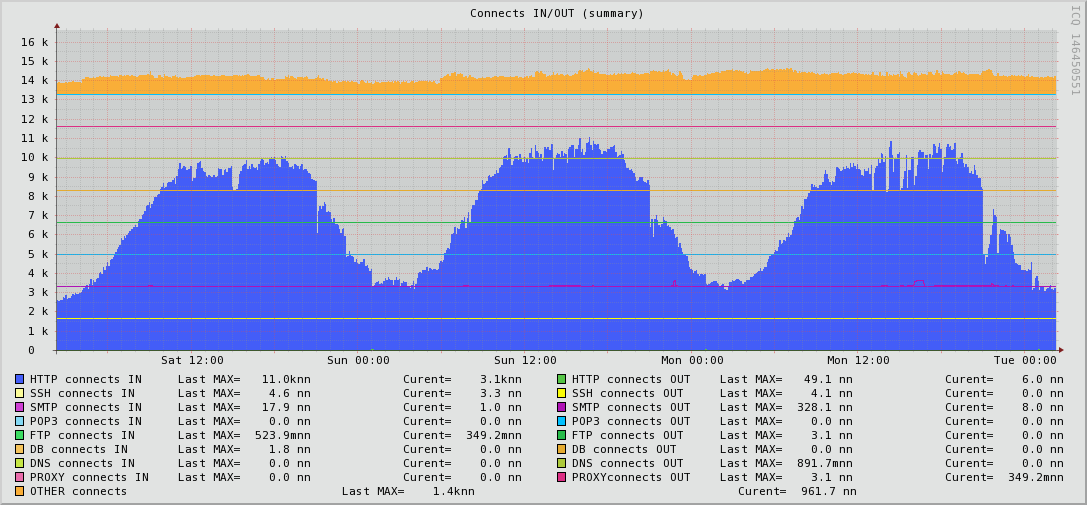Click the HTTP connects IN blue swatch
The image size is (1087, 505).
point(19,379)
